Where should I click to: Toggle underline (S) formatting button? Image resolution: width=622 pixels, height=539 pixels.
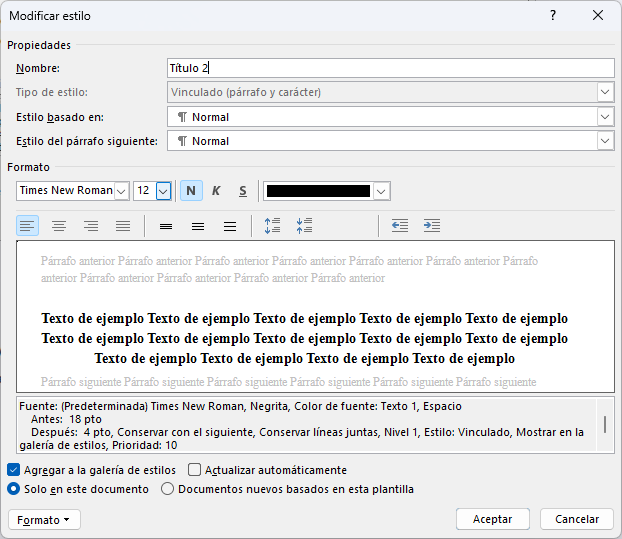[x=242, y=191]
